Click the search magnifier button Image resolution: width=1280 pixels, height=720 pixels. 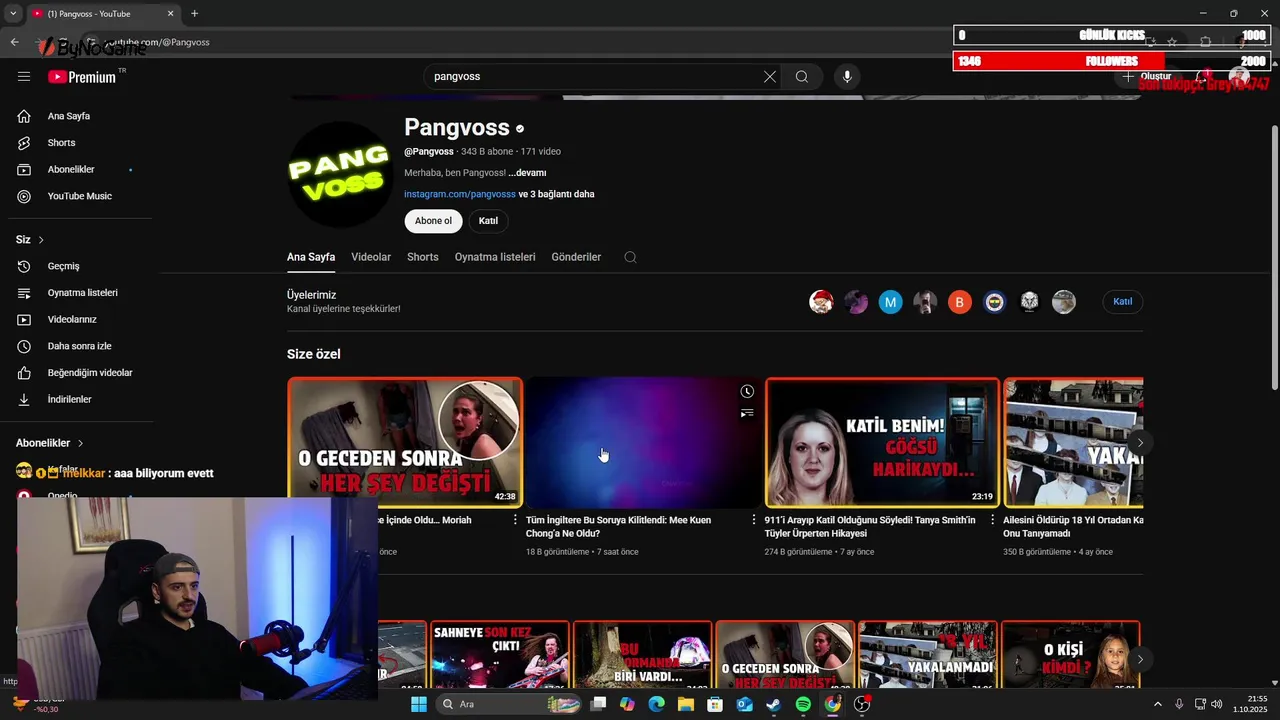pos(802,76)
